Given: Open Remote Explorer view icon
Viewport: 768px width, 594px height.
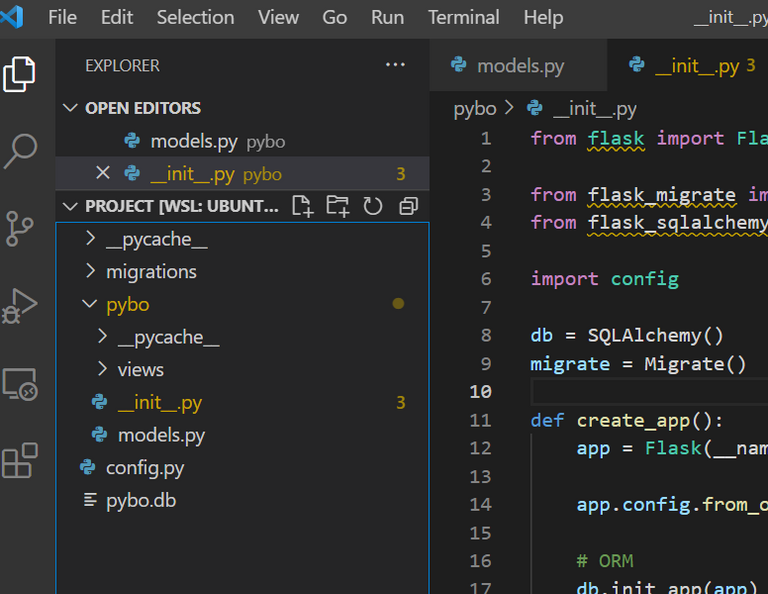Looking at the screenshot, I should pos(20,384).
